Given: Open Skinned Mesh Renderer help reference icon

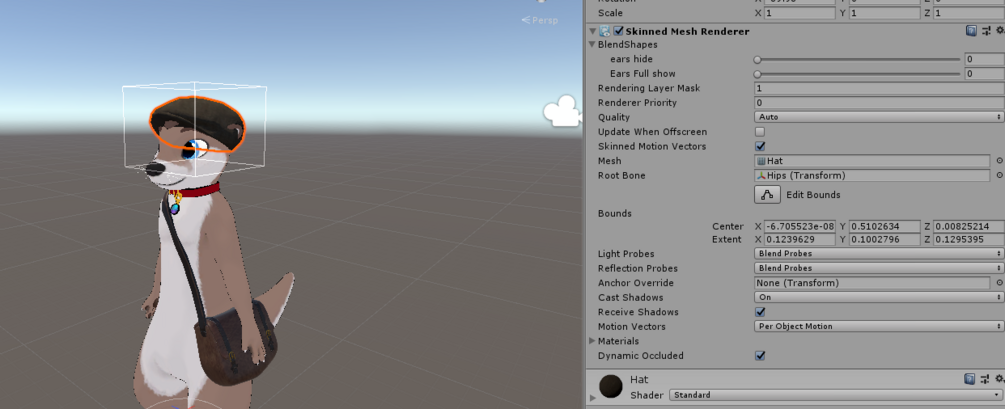Looking at the screenshot, I should click(x=971, y=31).
